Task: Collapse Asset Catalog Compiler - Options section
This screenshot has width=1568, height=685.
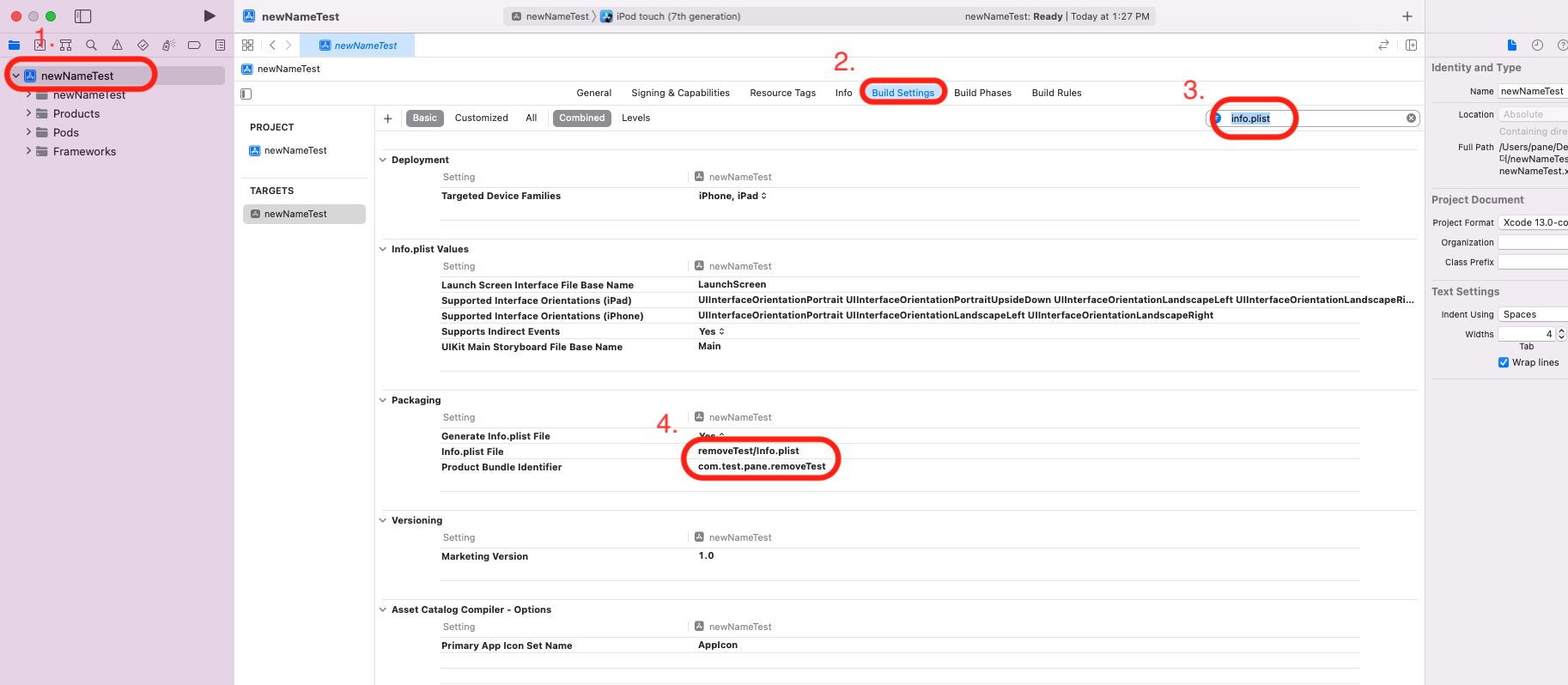Action: coord(383,609)
